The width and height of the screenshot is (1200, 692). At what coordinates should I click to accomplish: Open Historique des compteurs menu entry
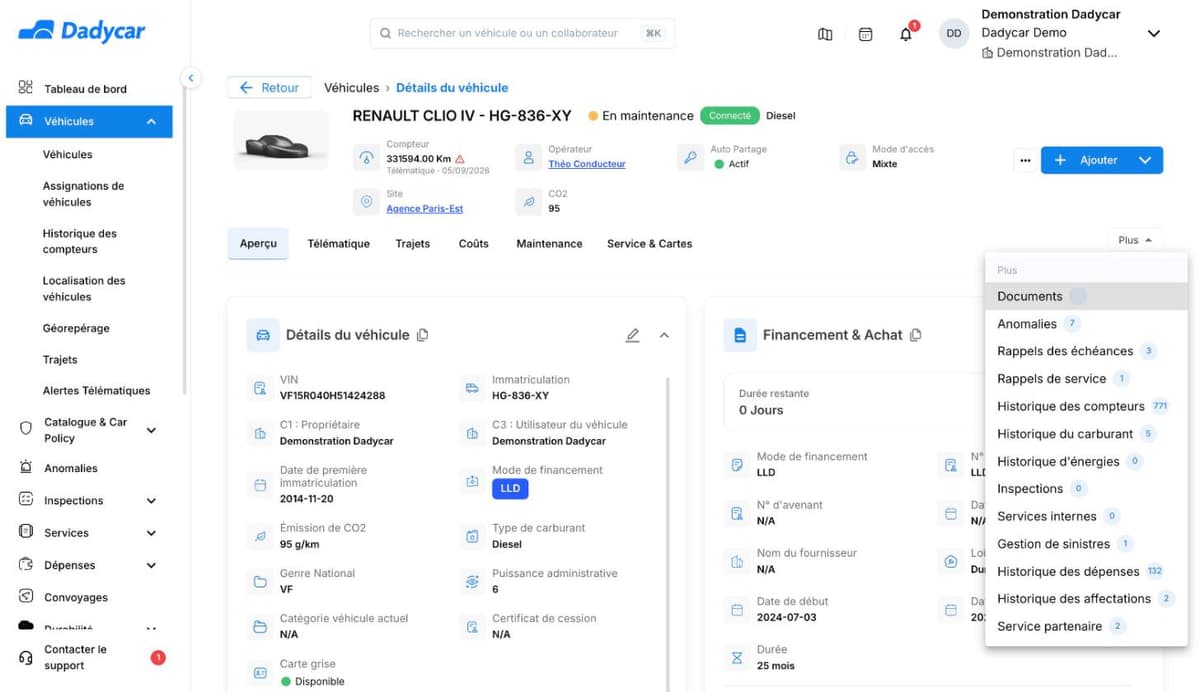[x=1086, y=406]
